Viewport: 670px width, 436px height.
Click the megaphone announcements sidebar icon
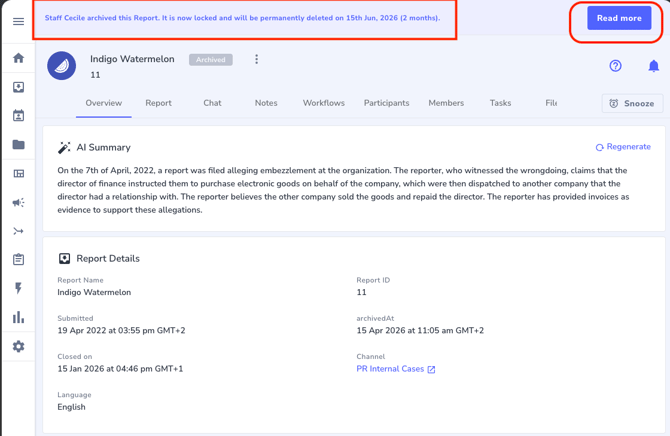click(x=18, y=202)
